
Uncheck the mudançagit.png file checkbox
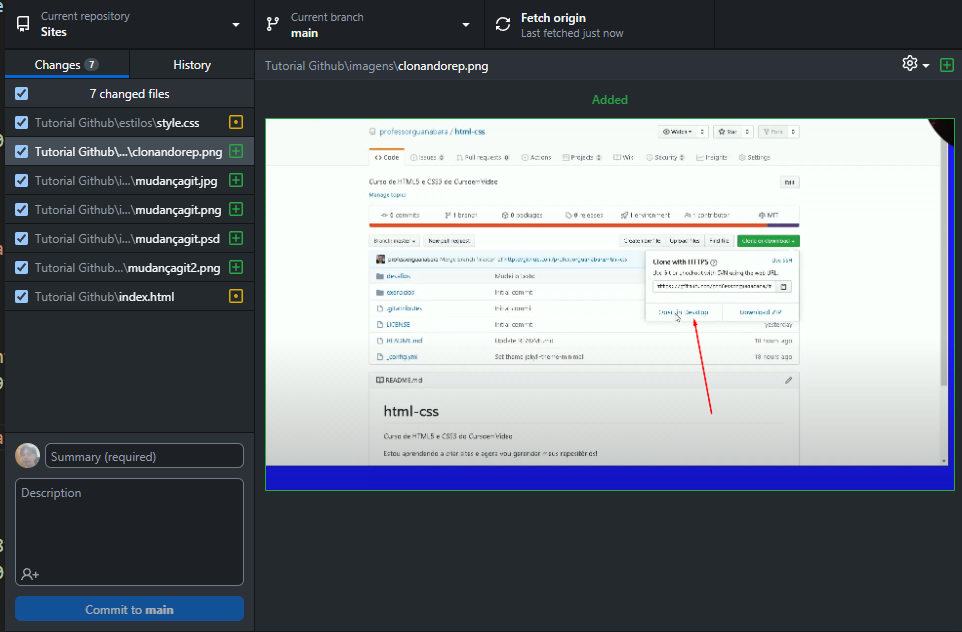pyautogui.click(x=21, y=209)
